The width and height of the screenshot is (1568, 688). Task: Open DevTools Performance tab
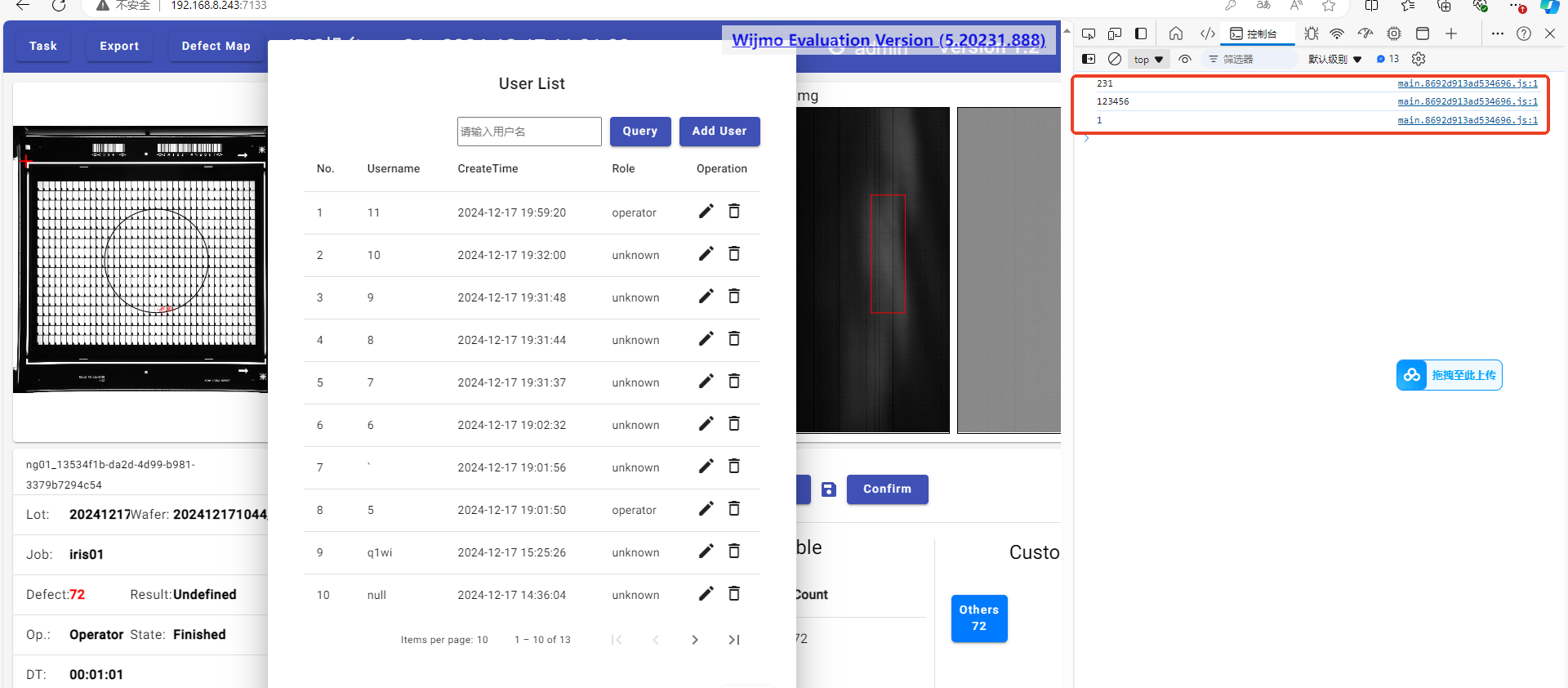pos(1365,34)
